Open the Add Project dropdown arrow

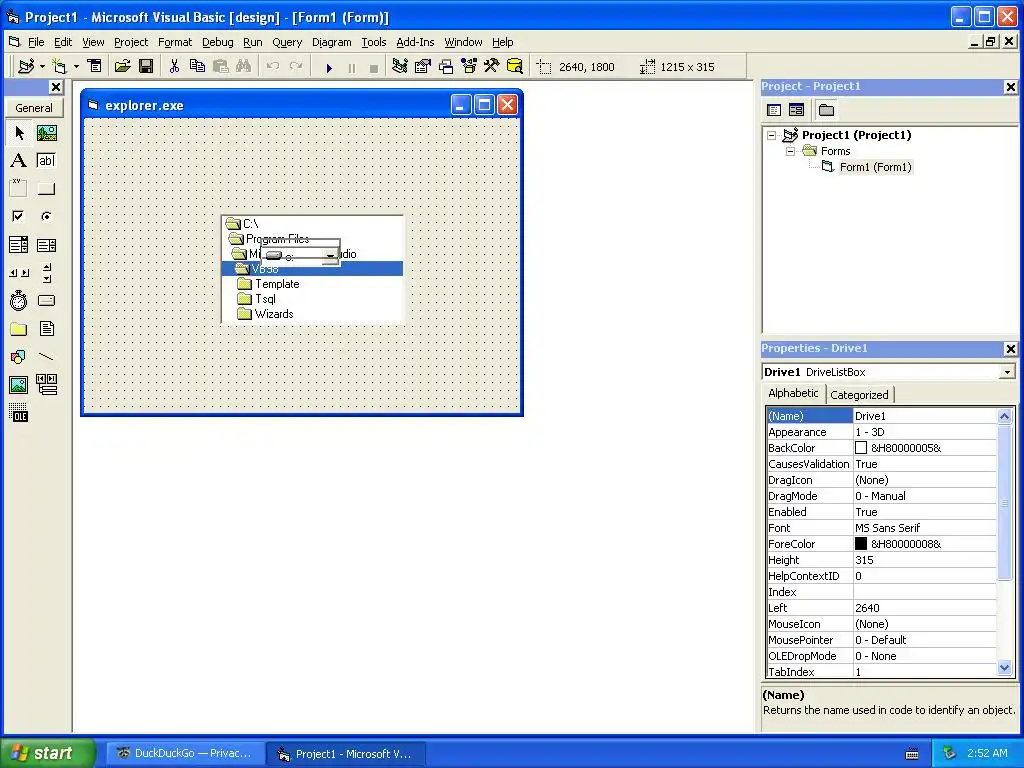42,66
